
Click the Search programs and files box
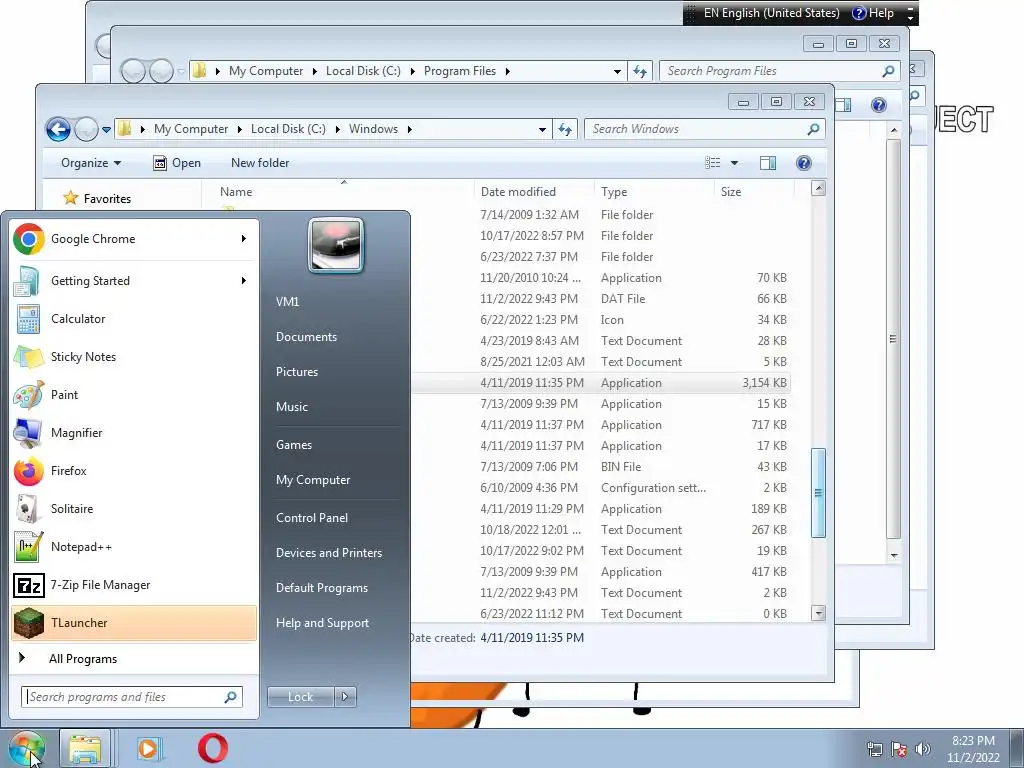[132, 697]
